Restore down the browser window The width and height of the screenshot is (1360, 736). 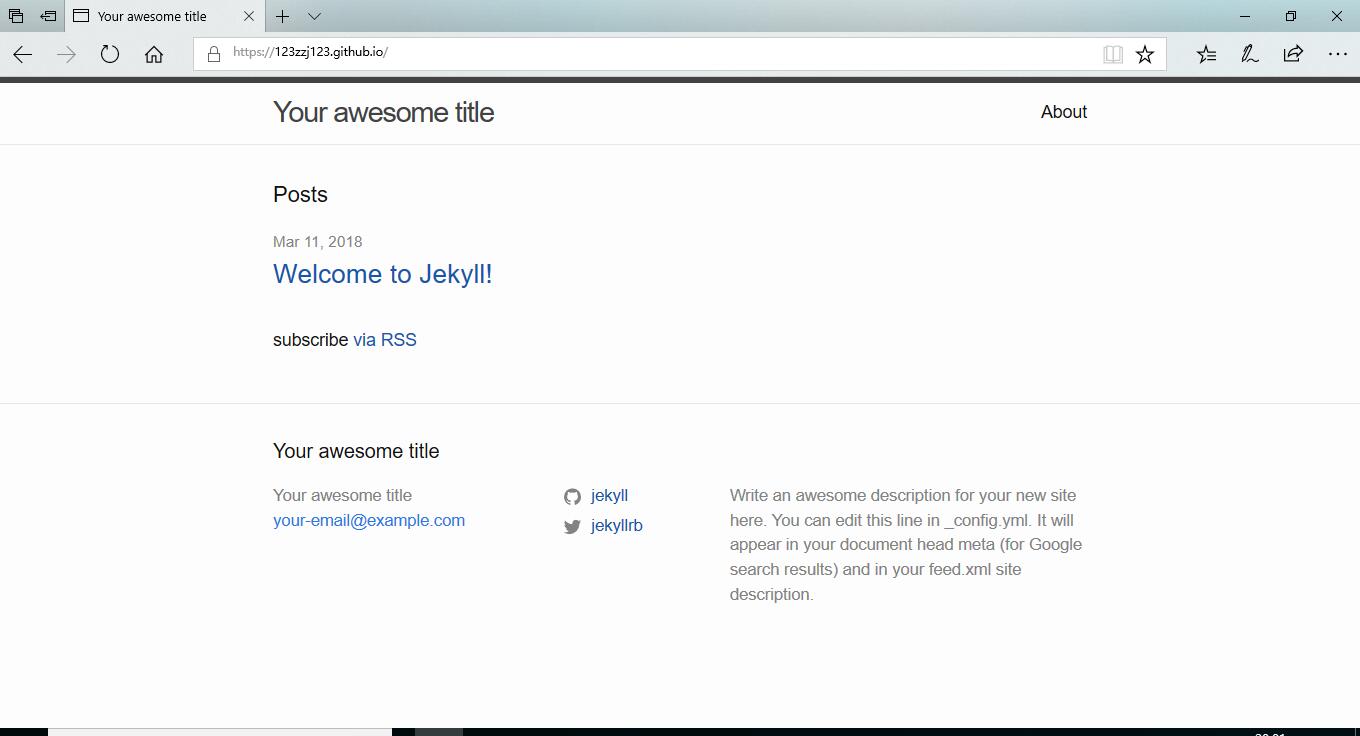tap(1291, 16)
